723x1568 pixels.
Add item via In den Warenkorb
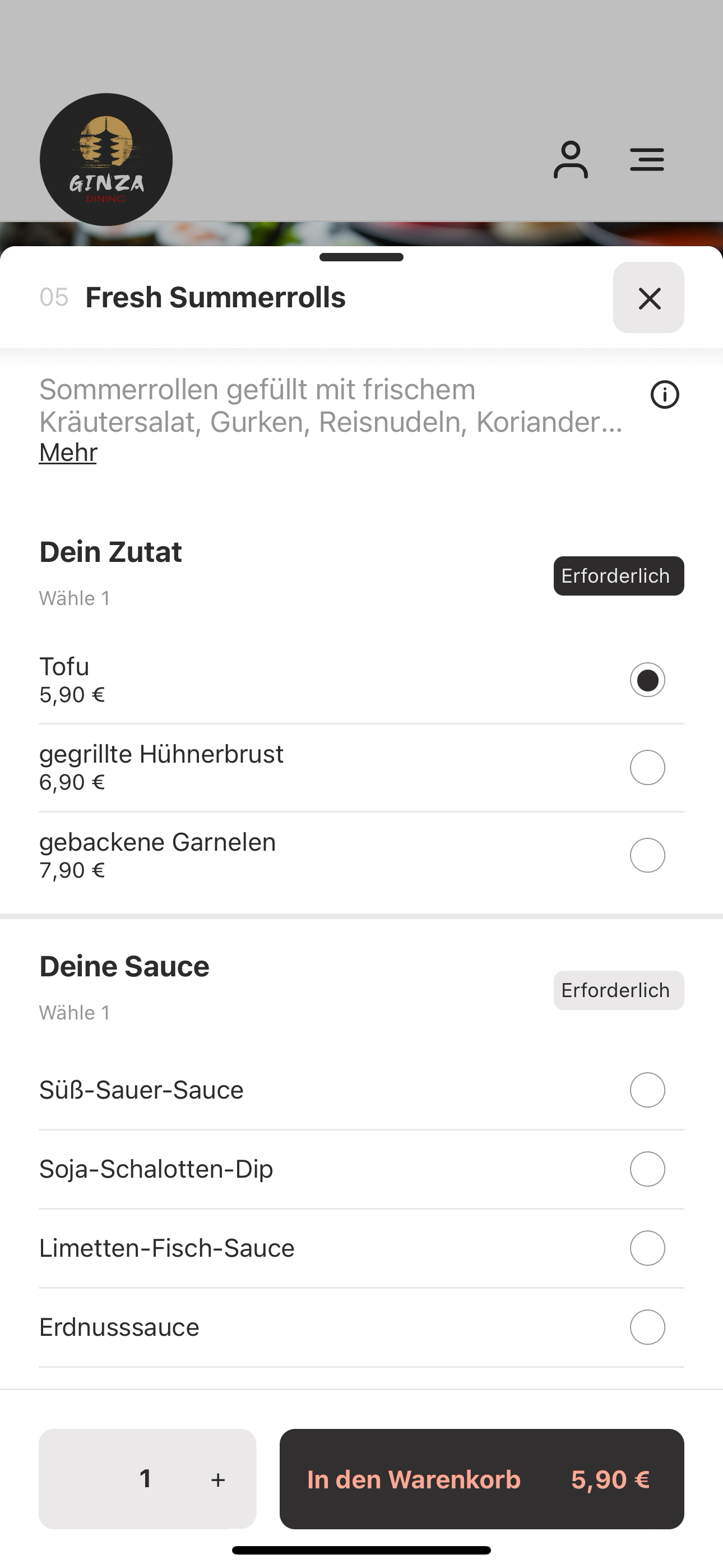tap(481, 1479)
